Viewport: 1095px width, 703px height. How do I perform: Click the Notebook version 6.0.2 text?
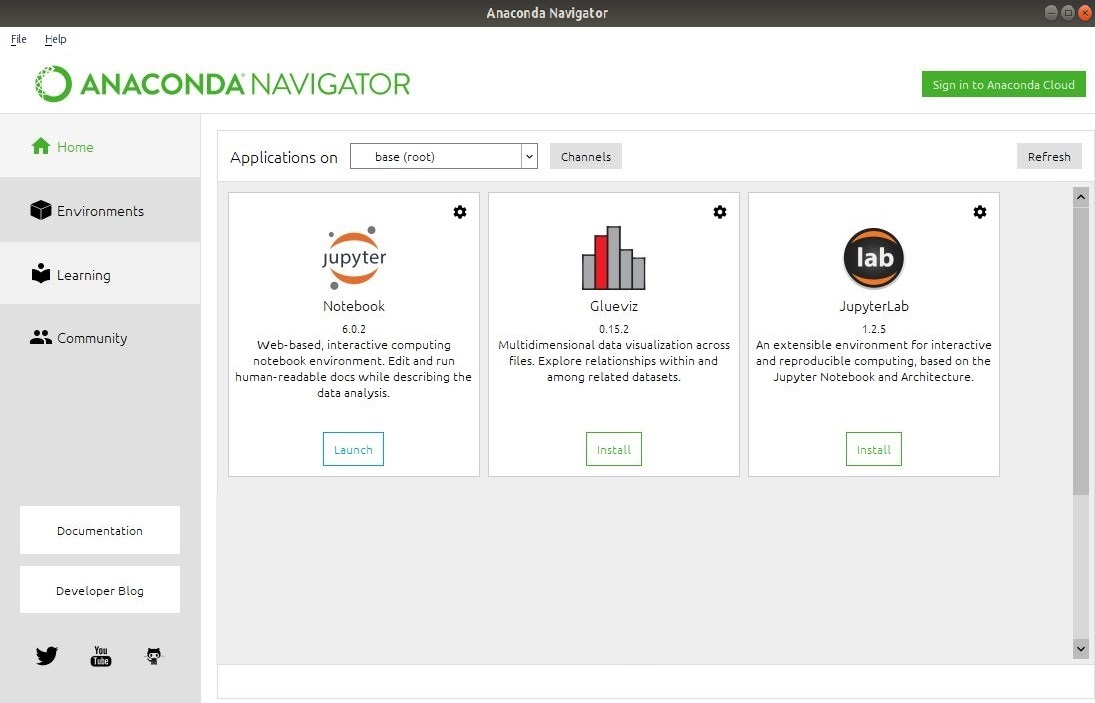point(354,329)
